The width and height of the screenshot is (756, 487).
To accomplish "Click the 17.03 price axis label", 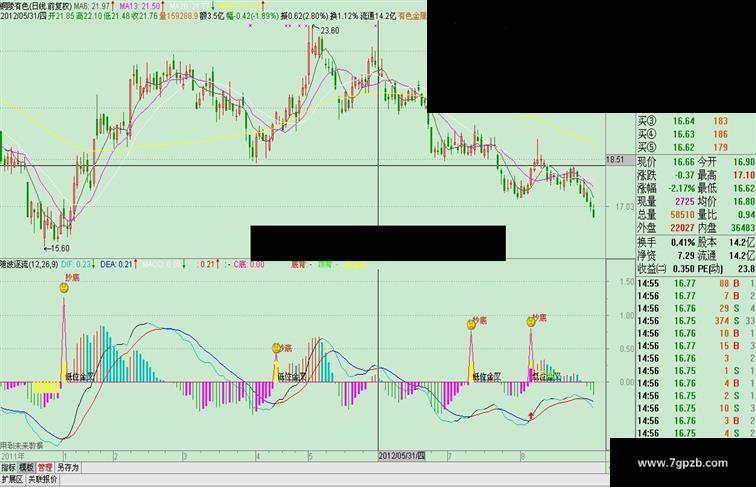I will pos(624,206).
